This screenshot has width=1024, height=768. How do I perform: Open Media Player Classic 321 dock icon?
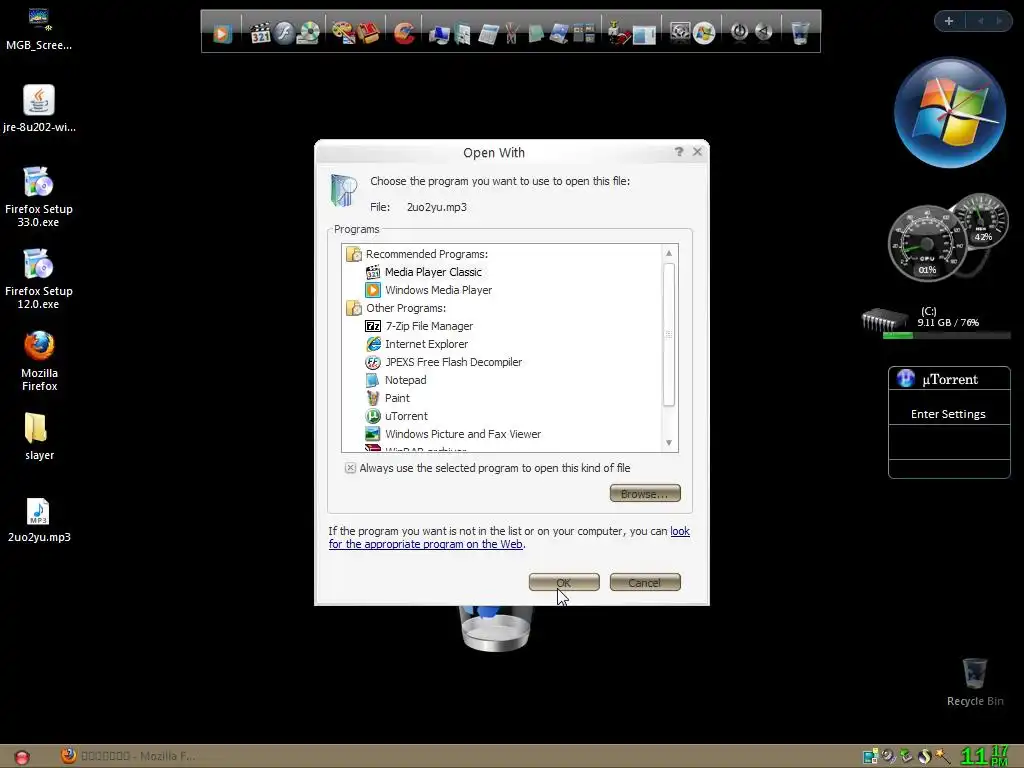click(261, 33)
